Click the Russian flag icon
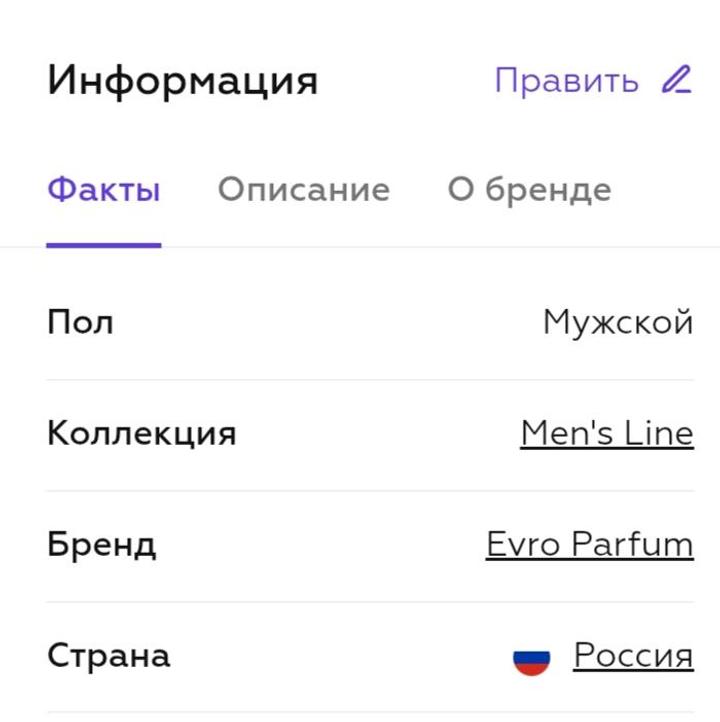 pyautogui.click(x=531, y=659)
